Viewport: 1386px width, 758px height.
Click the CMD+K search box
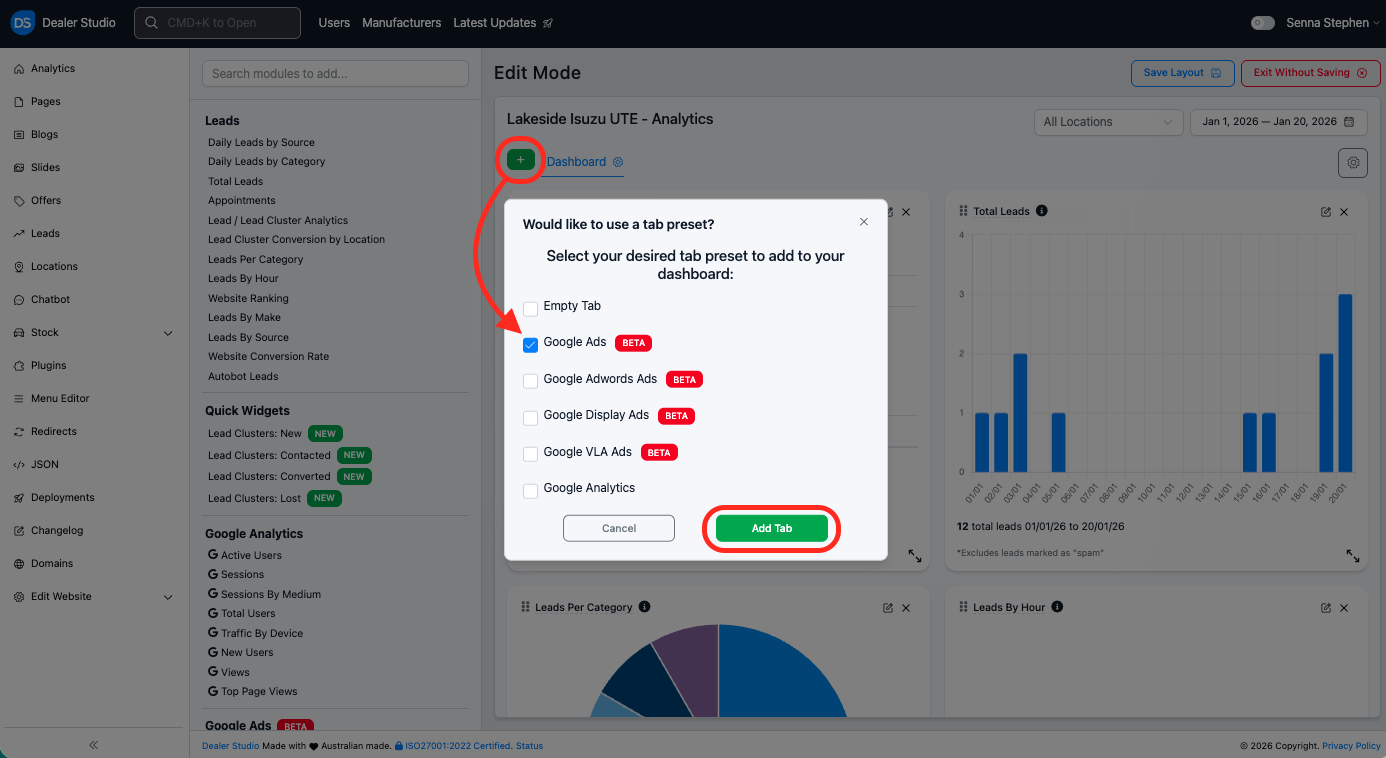[217, 23]
